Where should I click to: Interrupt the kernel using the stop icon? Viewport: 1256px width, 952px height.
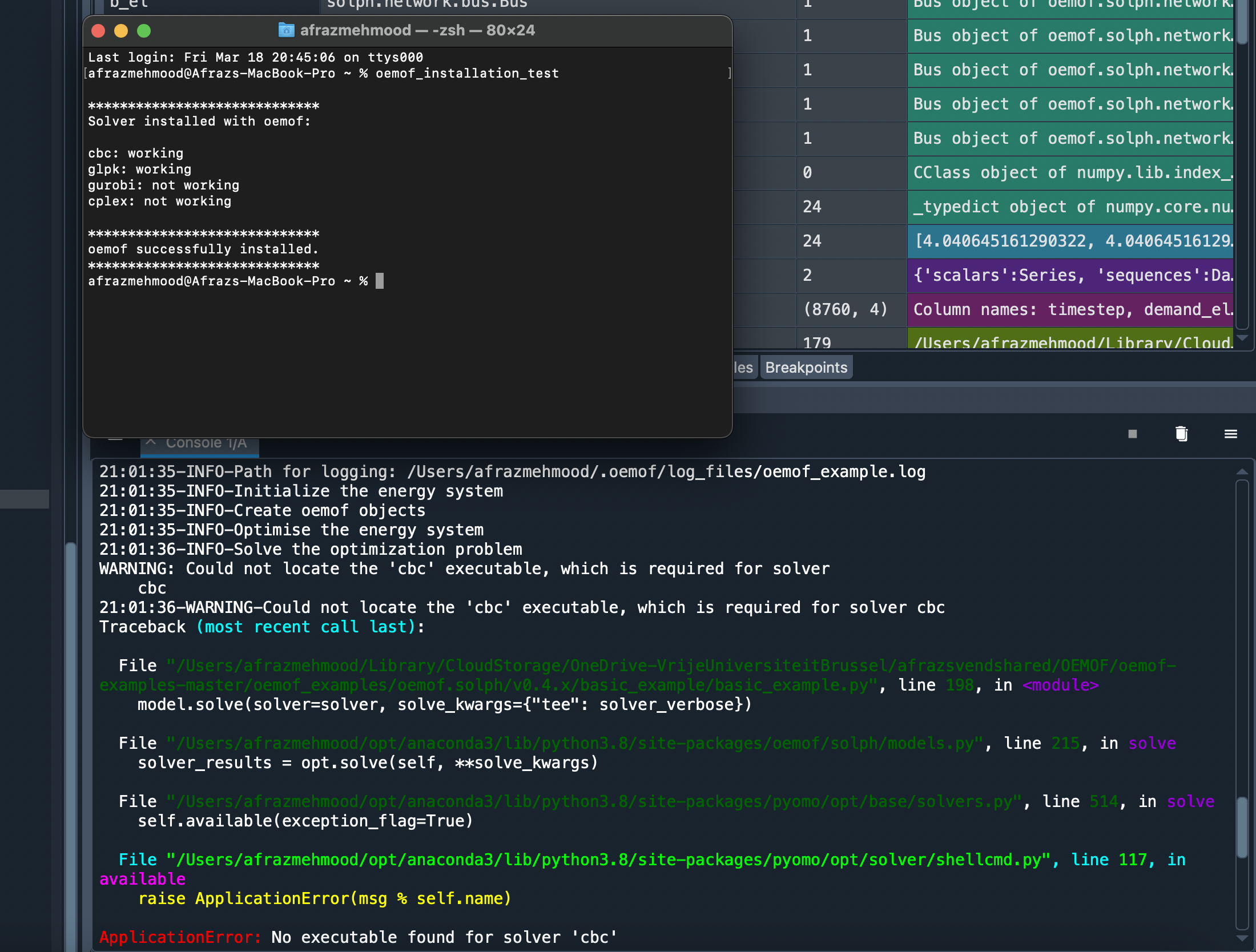[x=1132, y=434]
